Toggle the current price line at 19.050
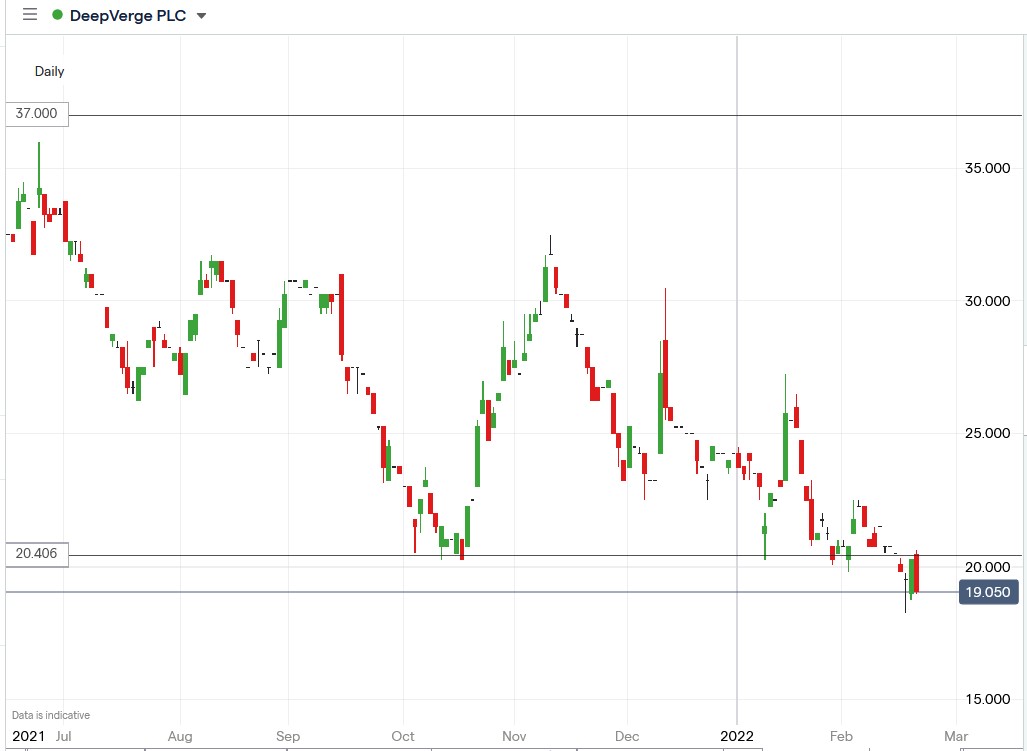Screen dimensions: 1027x751 pyautogui.click(x=500, y=592)
